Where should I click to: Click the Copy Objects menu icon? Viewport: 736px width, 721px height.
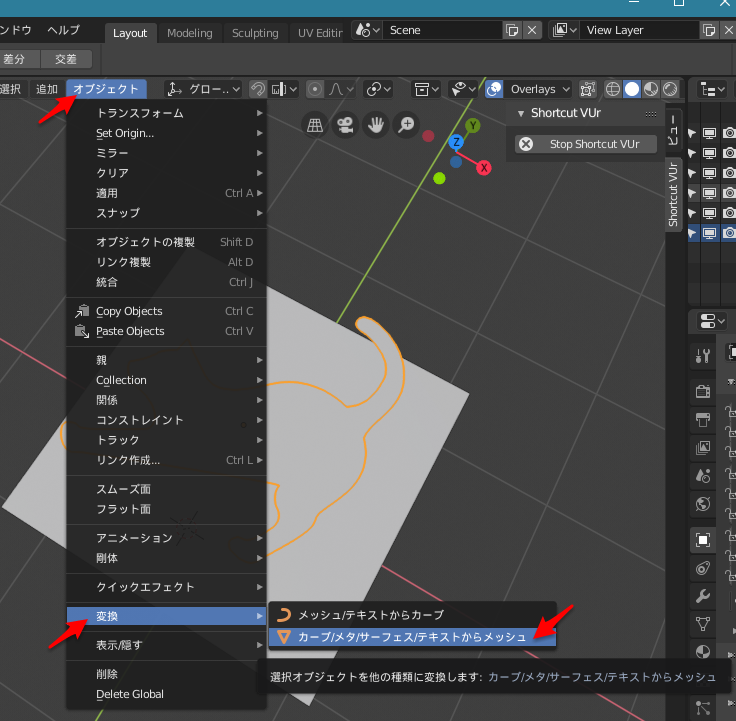82,311
